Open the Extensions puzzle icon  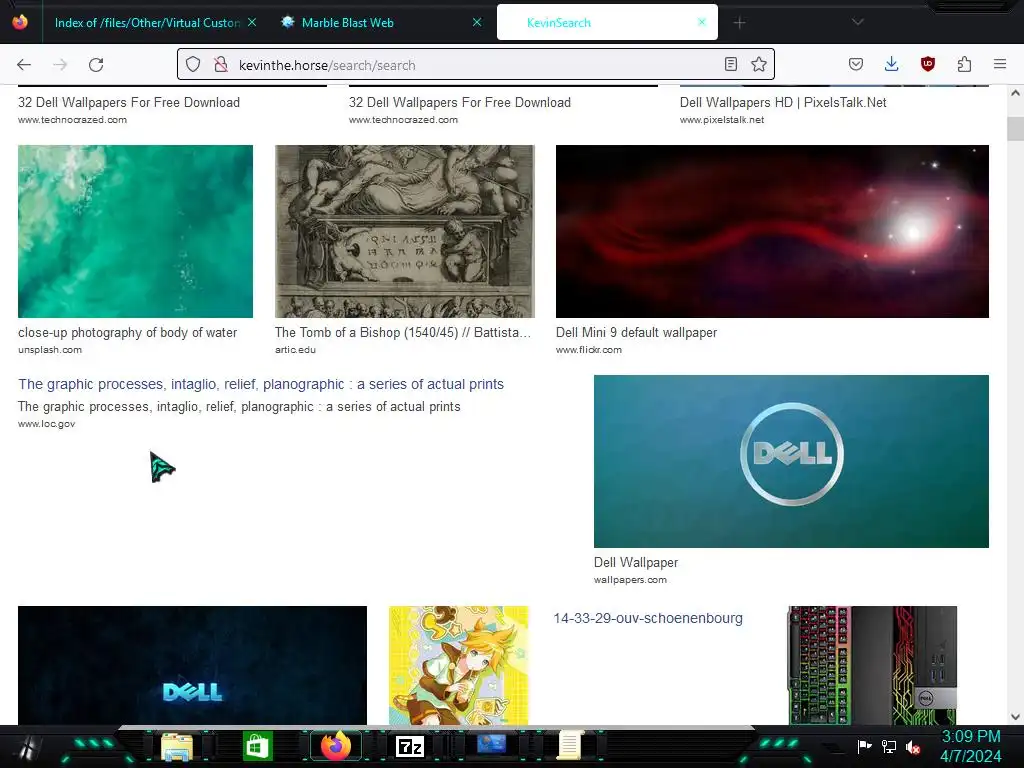964,64
